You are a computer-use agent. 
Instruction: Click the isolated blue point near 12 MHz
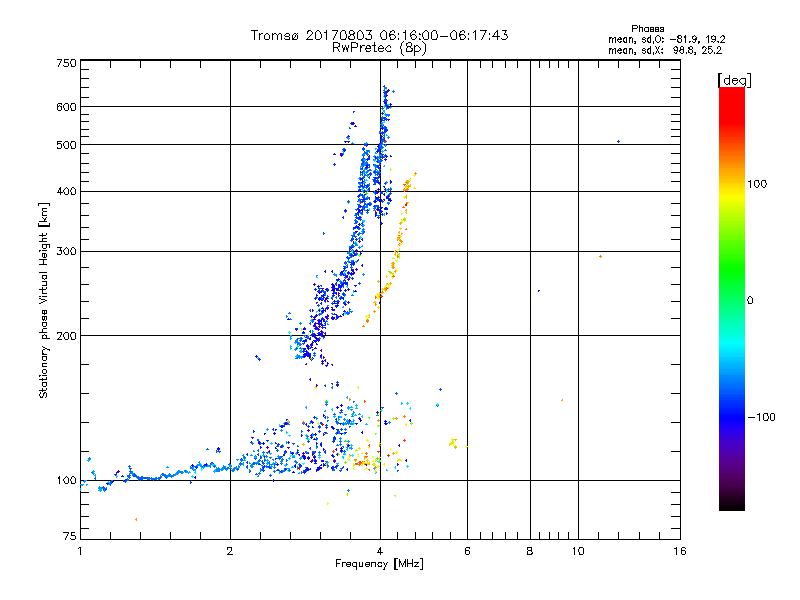coord(618,142)
